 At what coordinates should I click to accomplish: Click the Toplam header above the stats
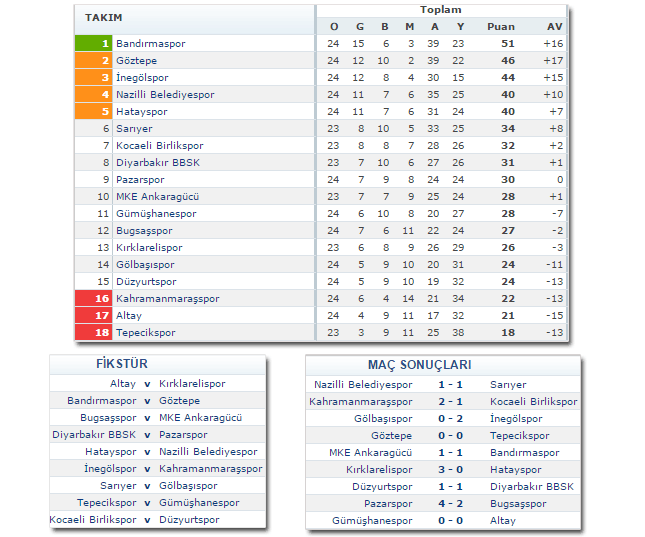(440, 10)
